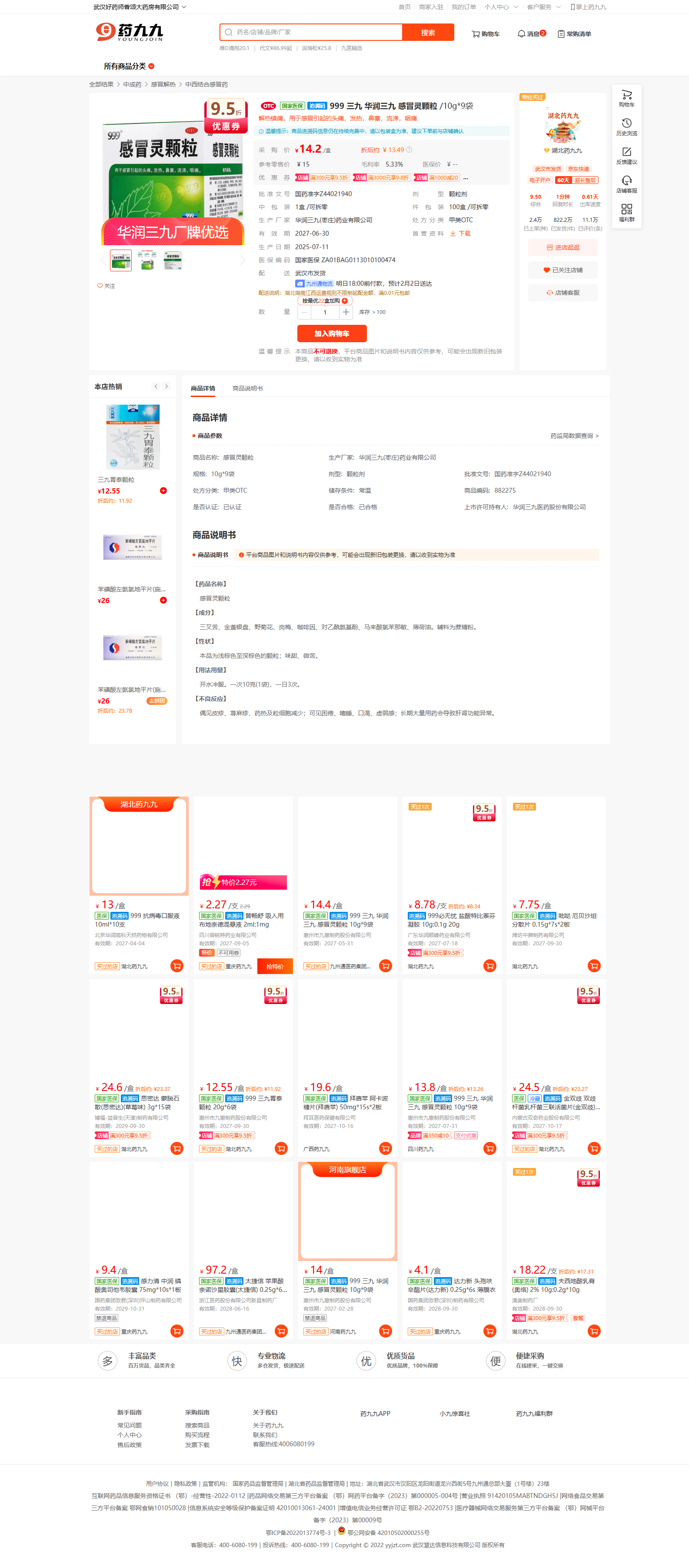
Task: Click the feedback suggestion pencil icon
Action: [x=626, y=152]
